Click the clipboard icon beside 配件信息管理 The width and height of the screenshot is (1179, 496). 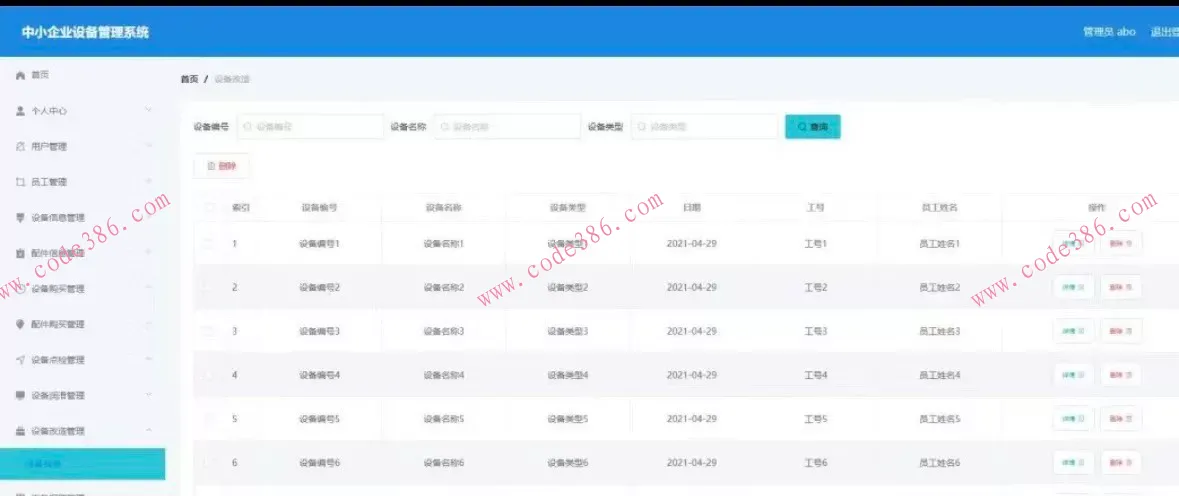20,253
